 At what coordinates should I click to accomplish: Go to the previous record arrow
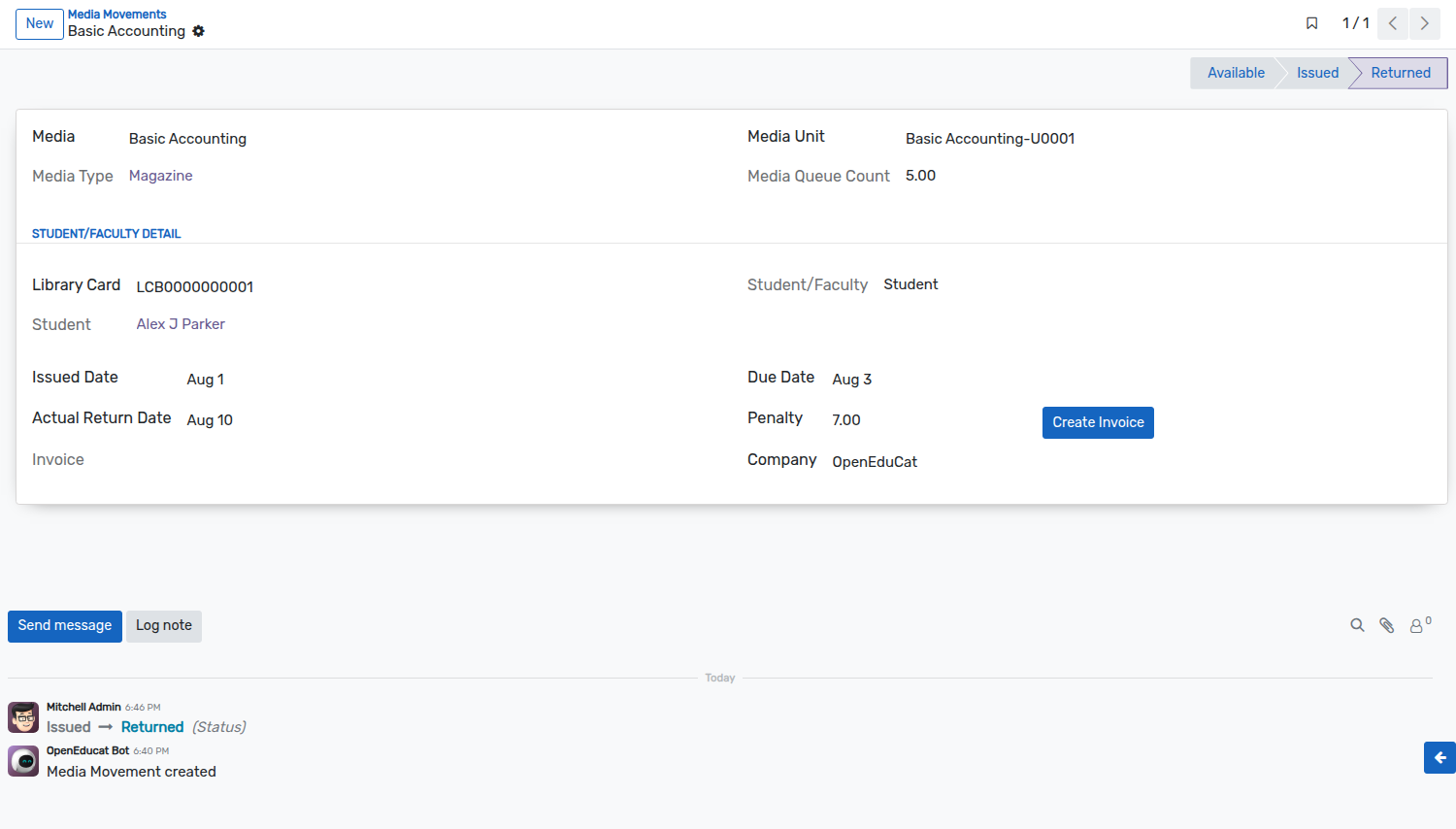coord(1393,23)
